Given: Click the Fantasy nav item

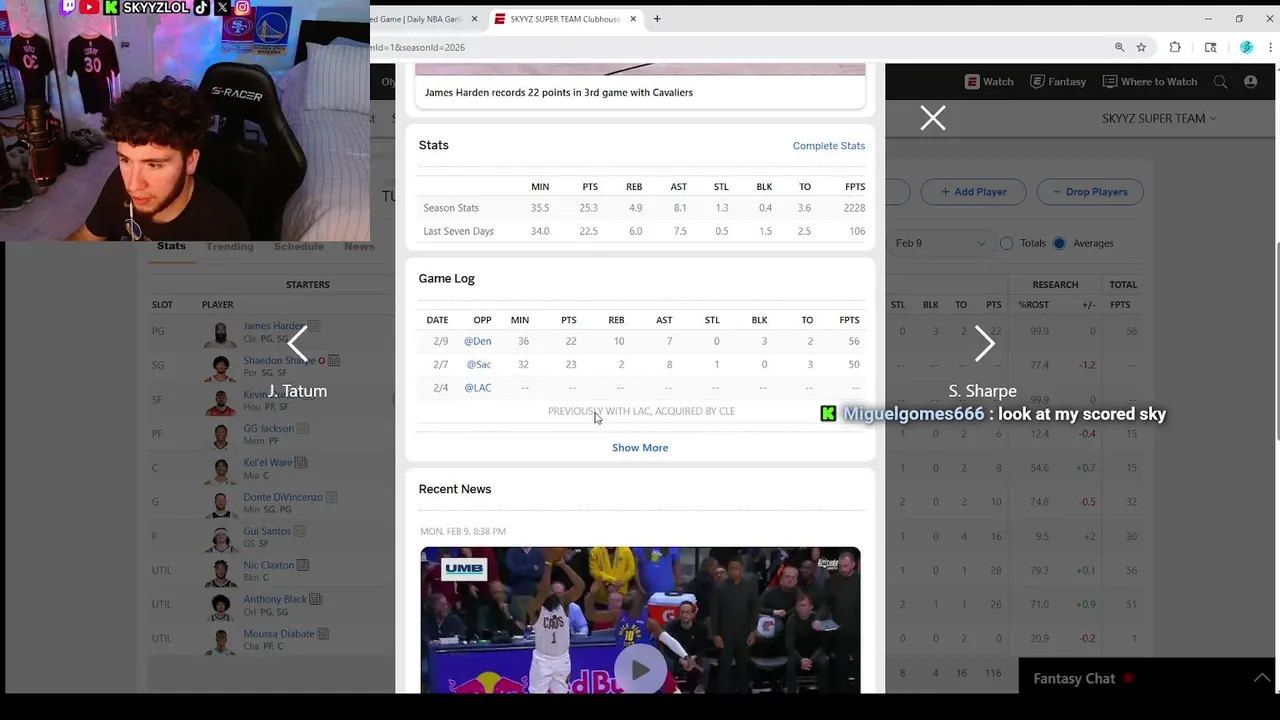Looking at the screenshot, I should pyautogui.click(x=1058, y=82).
